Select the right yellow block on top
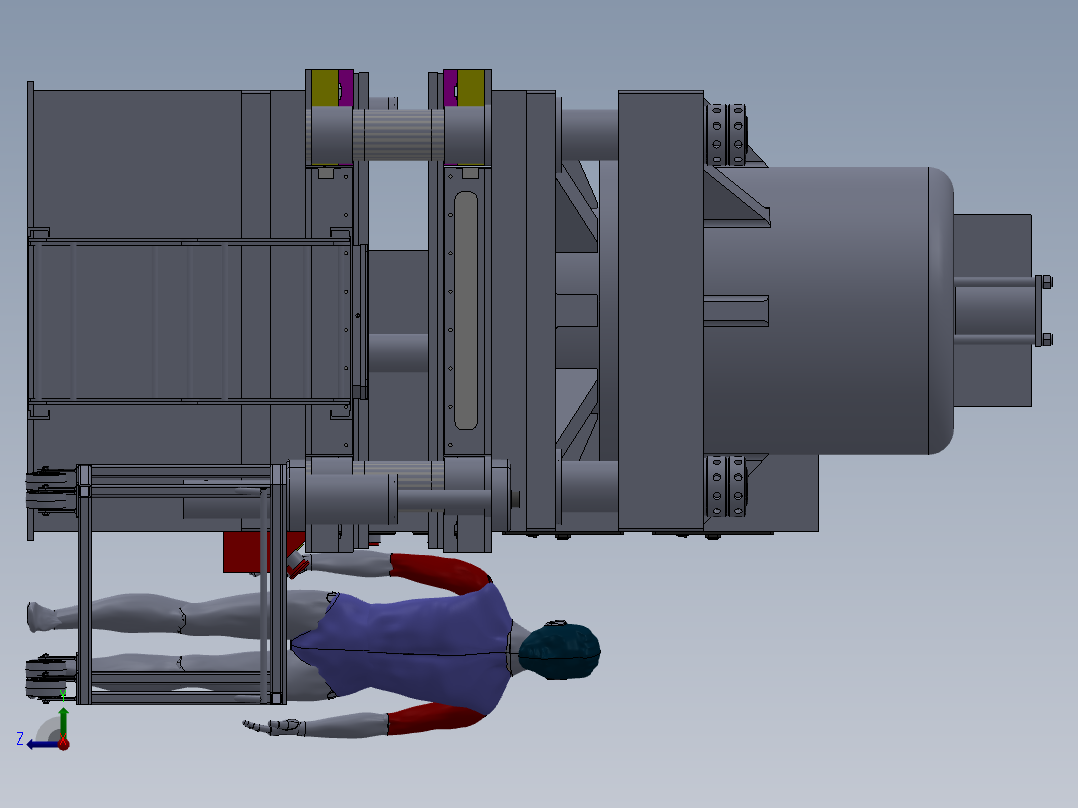1078x808 pixels. pos(471,87)
